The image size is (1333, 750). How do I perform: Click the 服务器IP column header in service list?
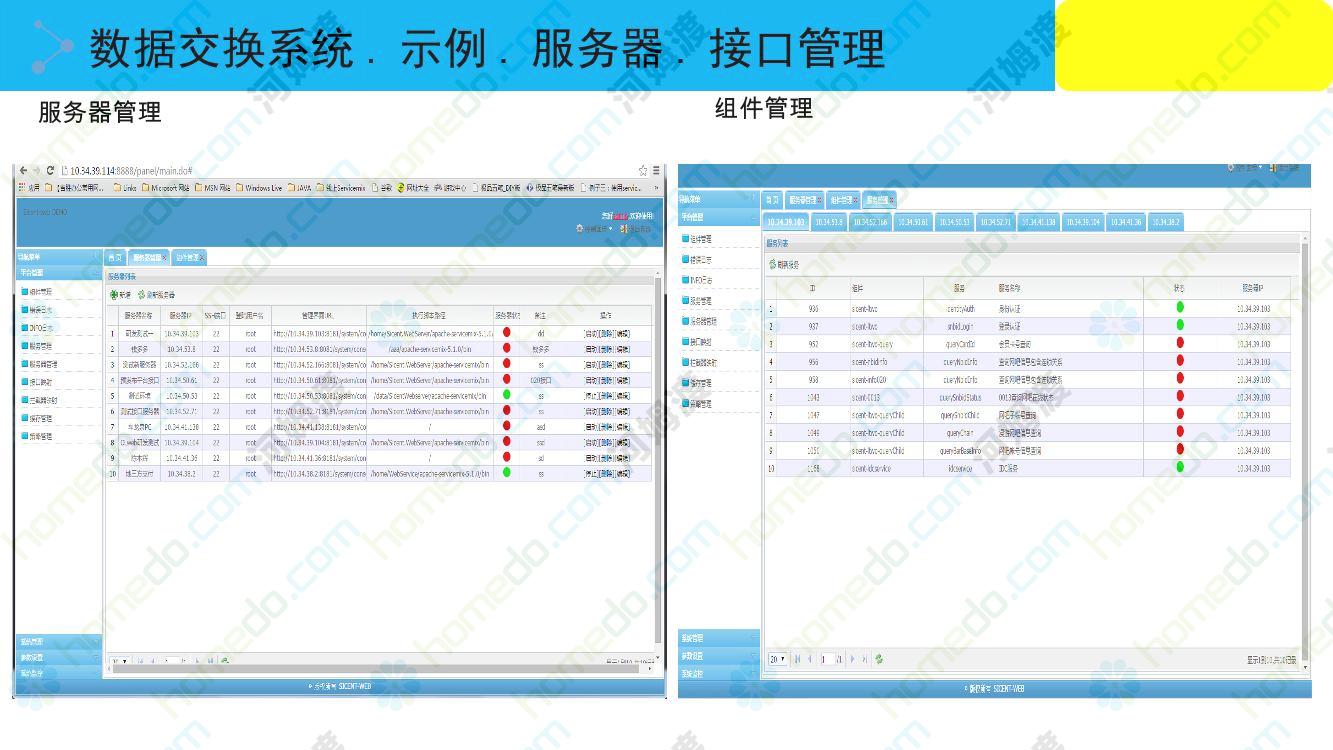tap(1252, 288)
